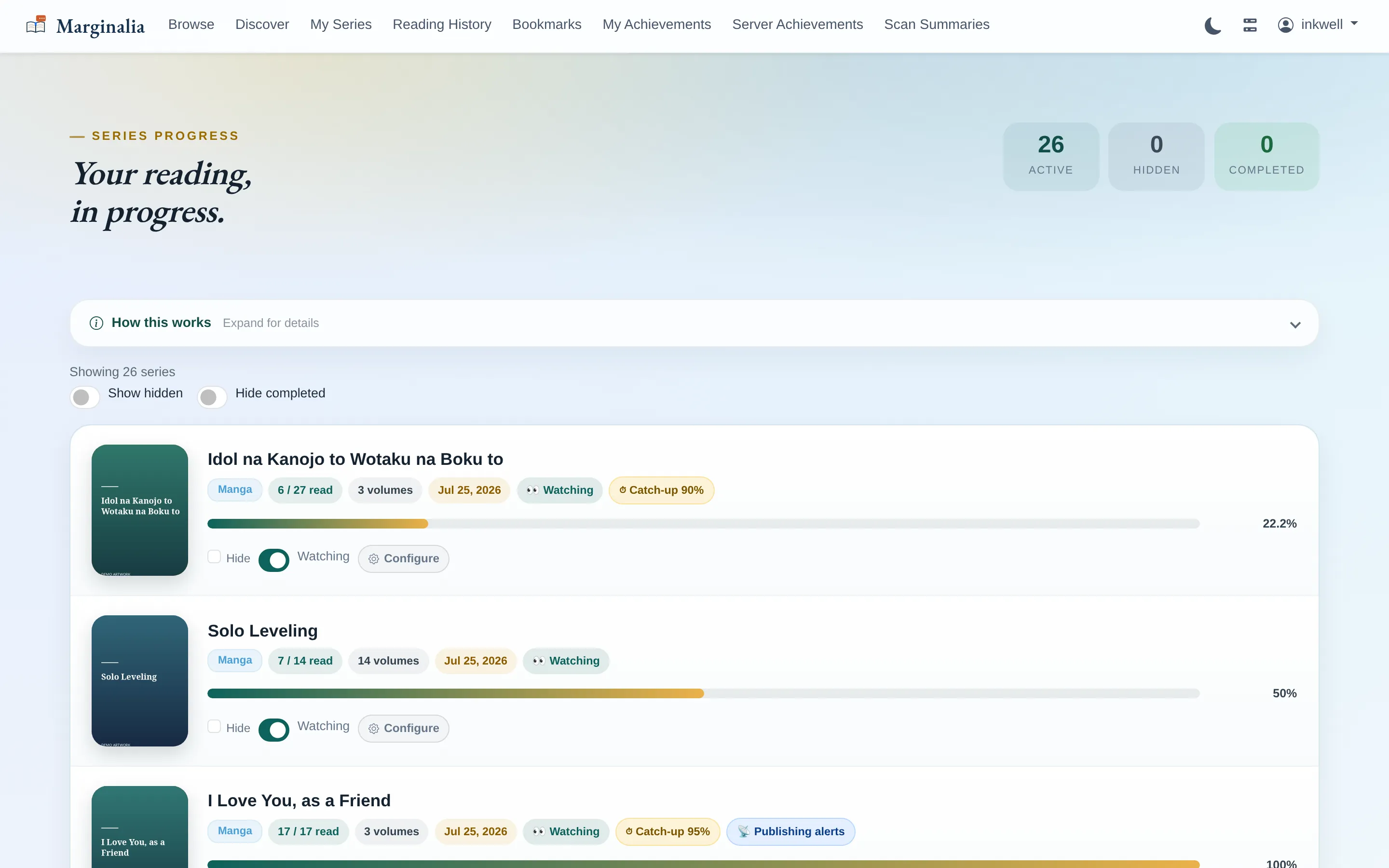
Task: Open the Discover page
Action: (x=262, y=25)
